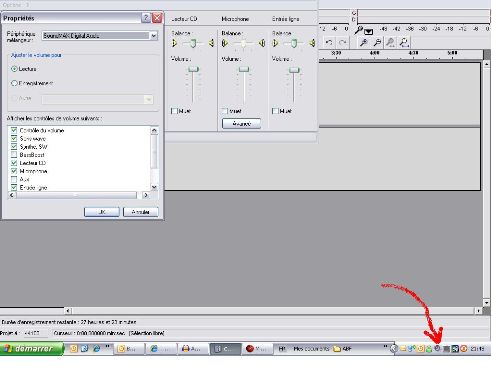492x369 pixels.
Task: Open the input meter dropdown arrow
Action: coord(368,32)
